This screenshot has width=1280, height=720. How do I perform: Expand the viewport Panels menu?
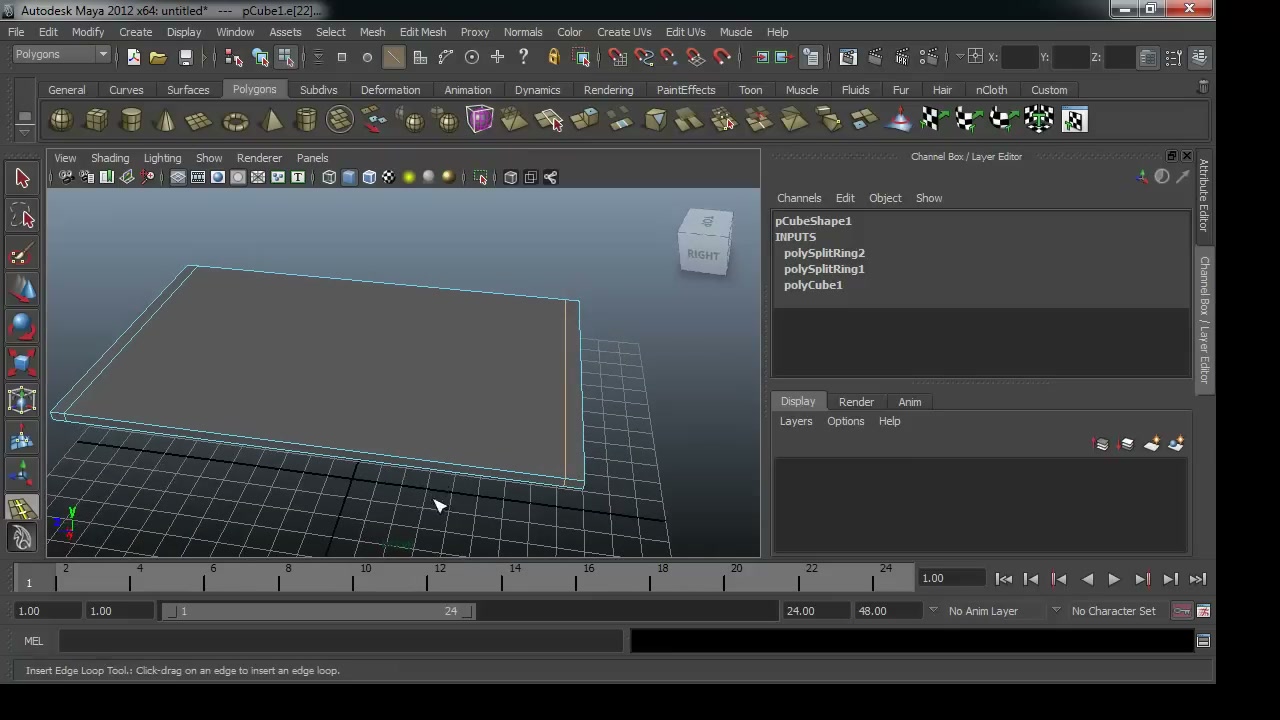[312, 158]
